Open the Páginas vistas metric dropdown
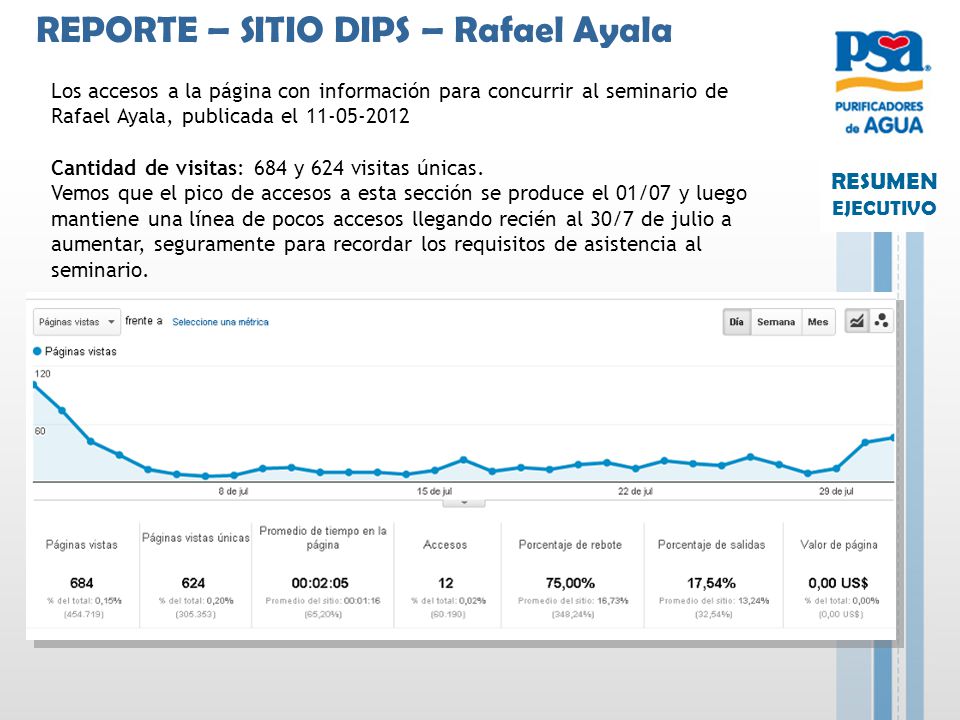The width and height of the screenshot is (960, 720). tap(77, 321)
